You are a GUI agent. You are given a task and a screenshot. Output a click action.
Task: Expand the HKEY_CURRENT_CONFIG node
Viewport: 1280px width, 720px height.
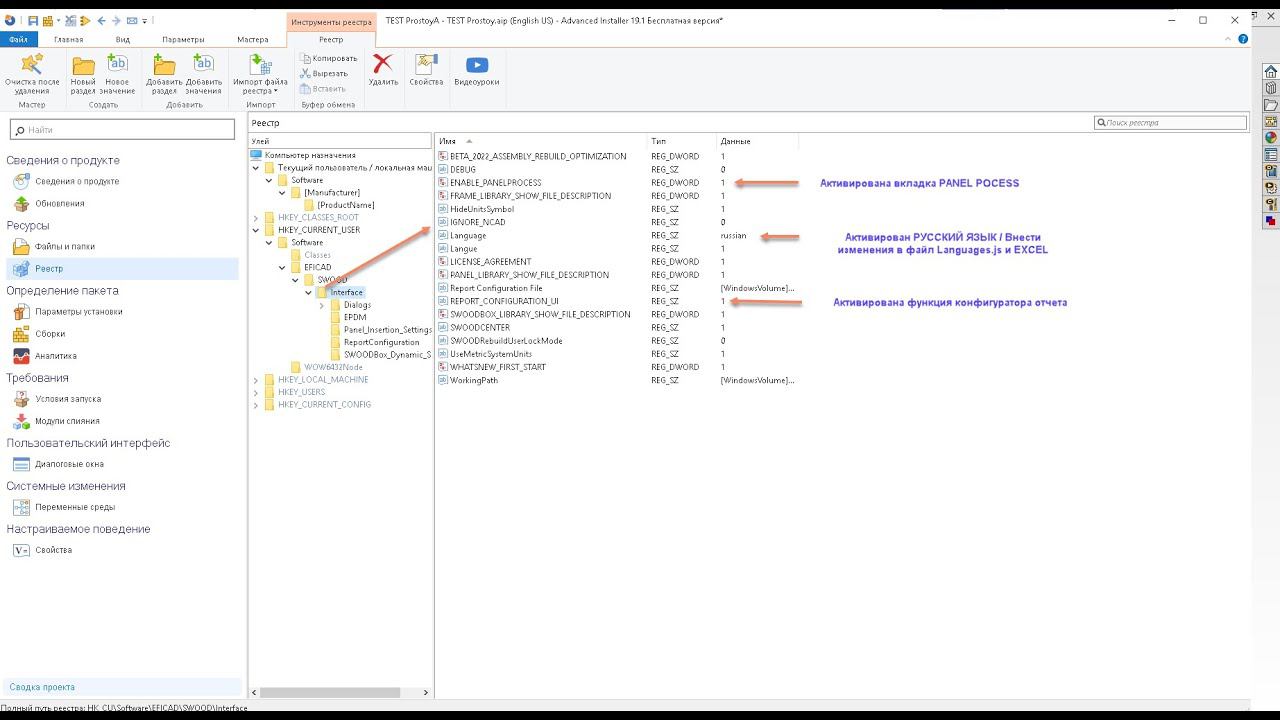tap(256, 405)
